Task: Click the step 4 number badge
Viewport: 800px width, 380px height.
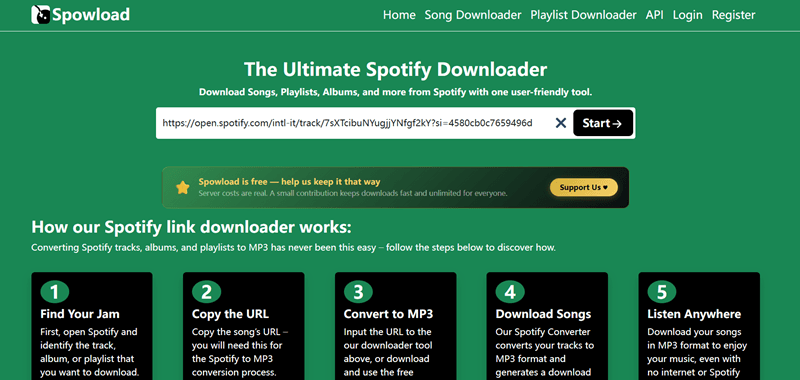Action: click(x=510, y=292)
